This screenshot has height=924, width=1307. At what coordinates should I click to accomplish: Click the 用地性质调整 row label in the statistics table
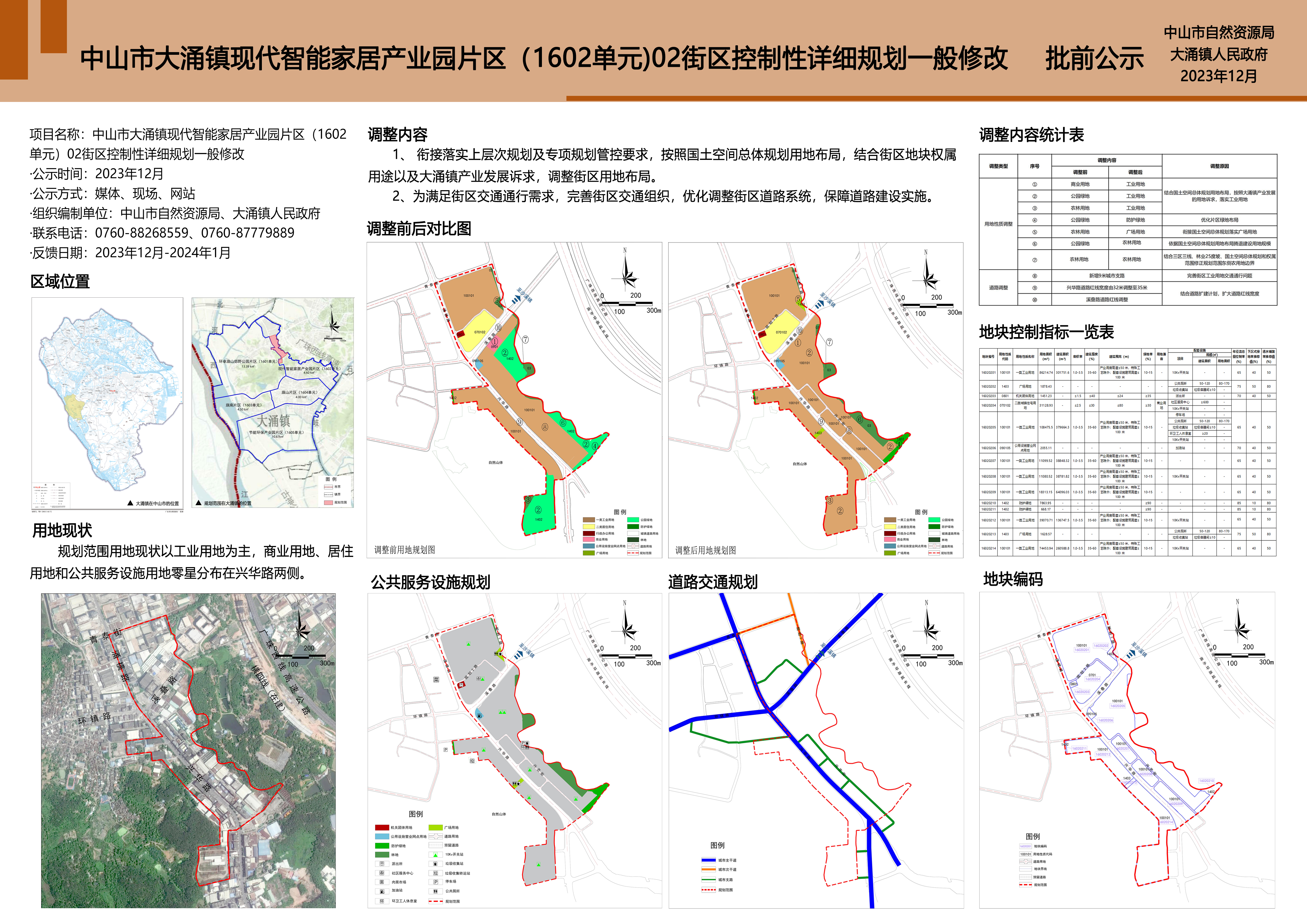pyautogui.click(x=998, y=224)
